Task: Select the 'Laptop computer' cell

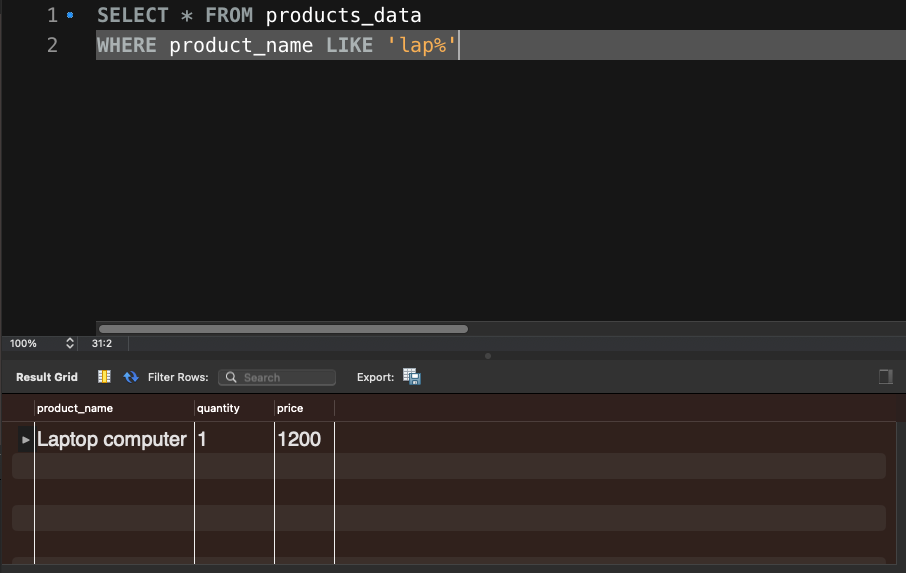Action: click(x=112, y=440)
